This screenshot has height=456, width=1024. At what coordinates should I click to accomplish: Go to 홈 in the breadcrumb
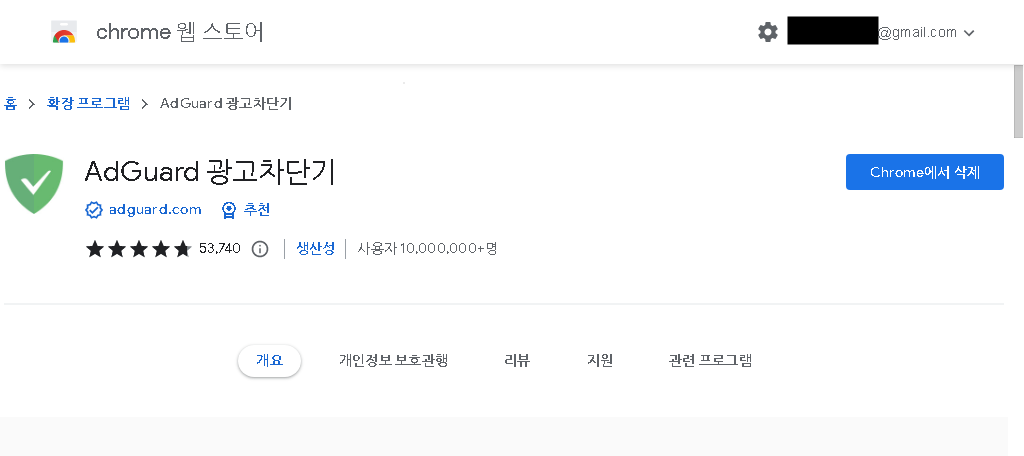coord(10,103)
